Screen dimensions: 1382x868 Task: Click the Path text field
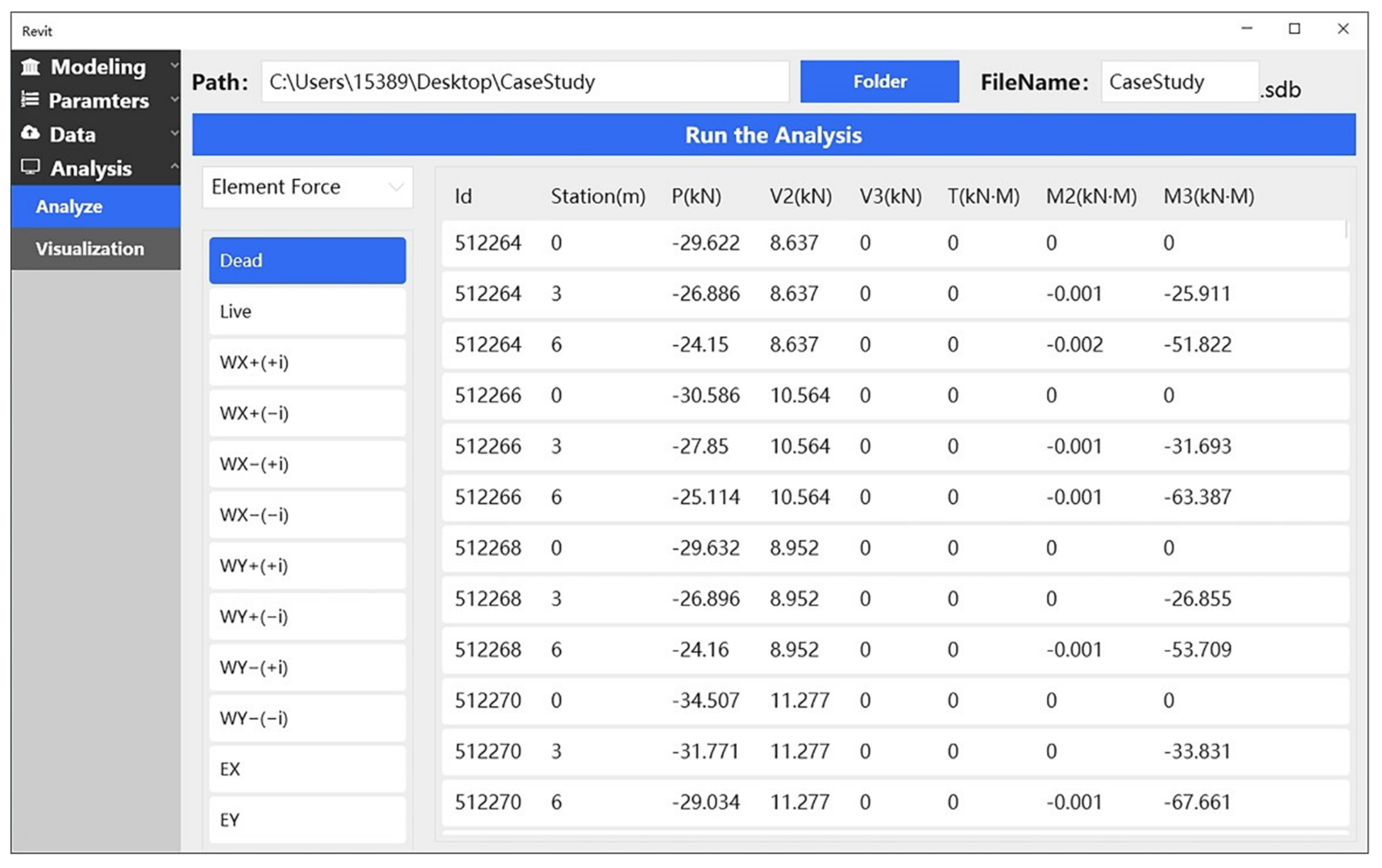click(x=525, y=82)
